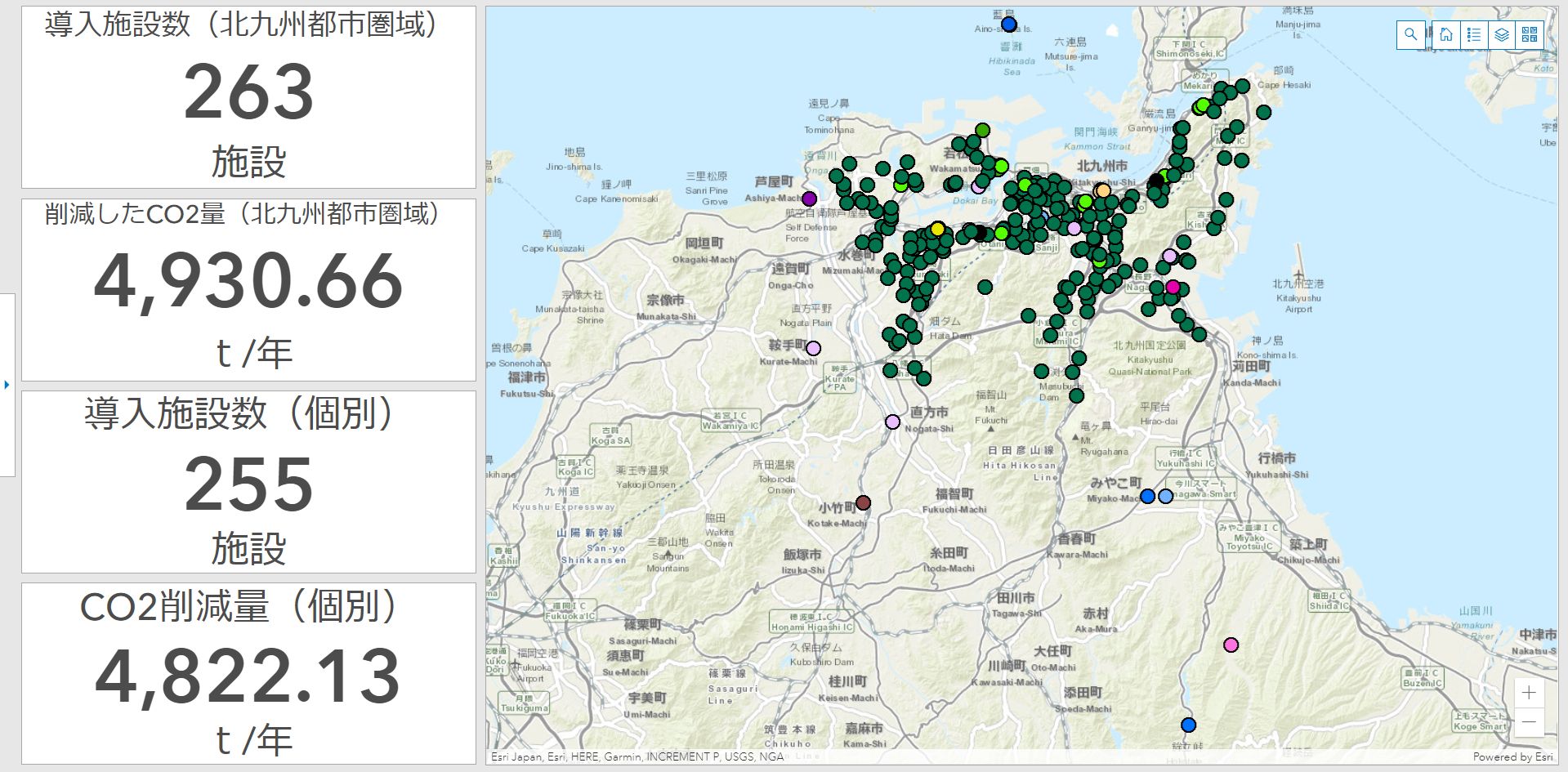Select the lavender marker at Nogata-Shi
Viewport: 1568px width, 772px height.
(892, 422)
